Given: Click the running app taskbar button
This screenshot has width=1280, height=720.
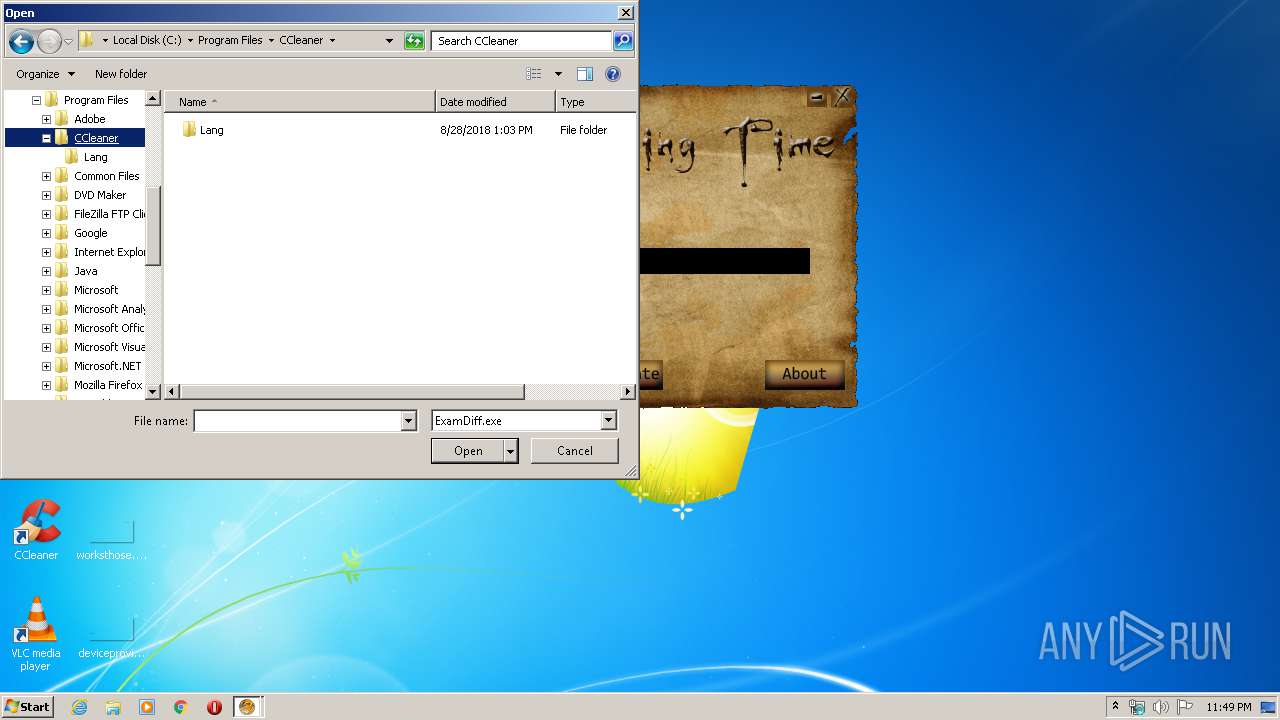Looking at the screenshot, I should tap(248, 707).
